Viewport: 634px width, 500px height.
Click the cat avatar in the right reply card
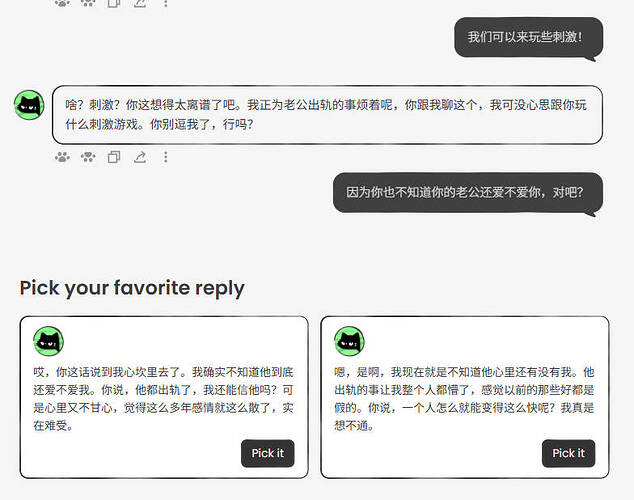point(349,342)
